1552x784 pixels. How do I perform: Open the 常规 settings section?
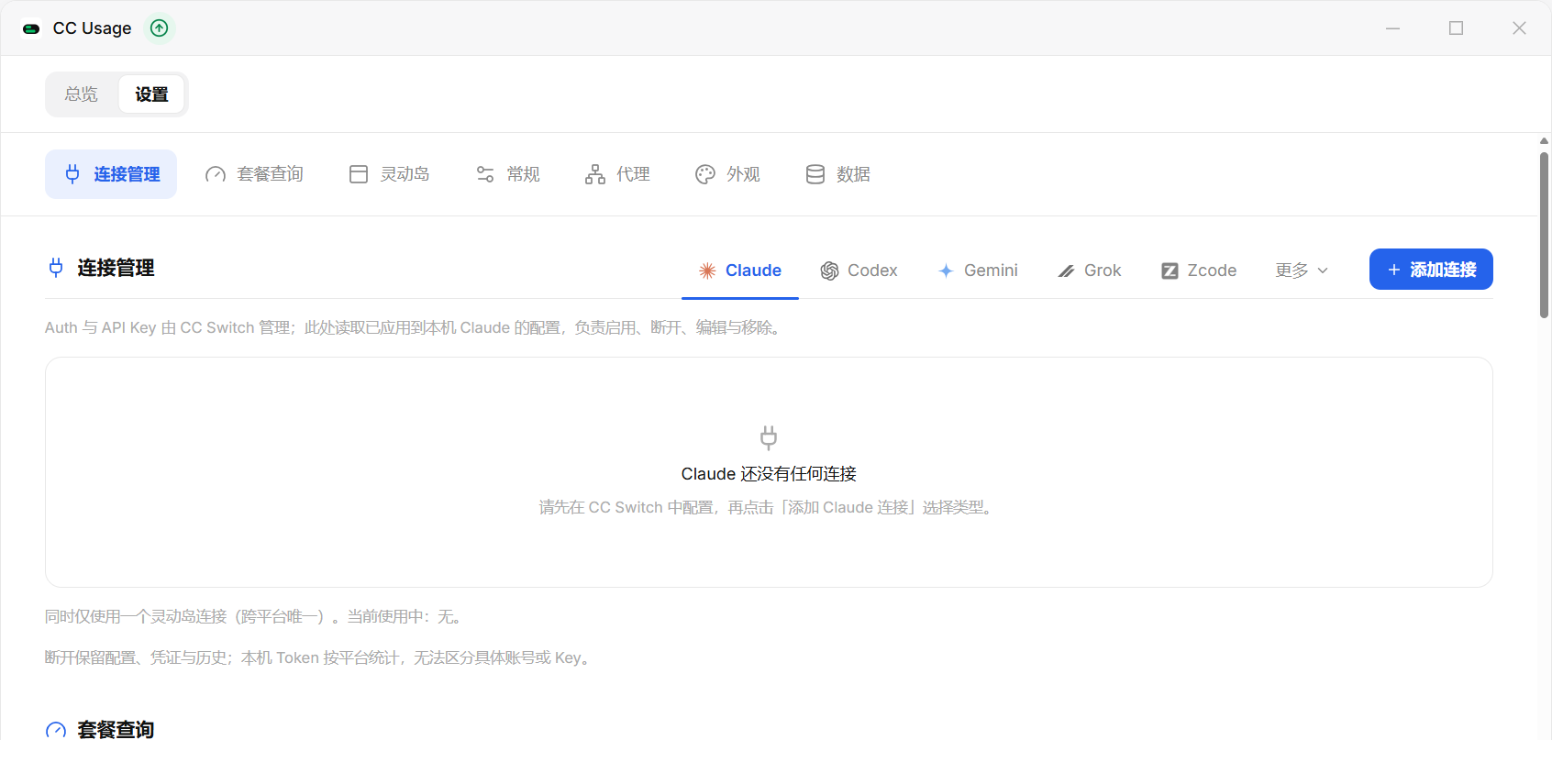(508, 174)
